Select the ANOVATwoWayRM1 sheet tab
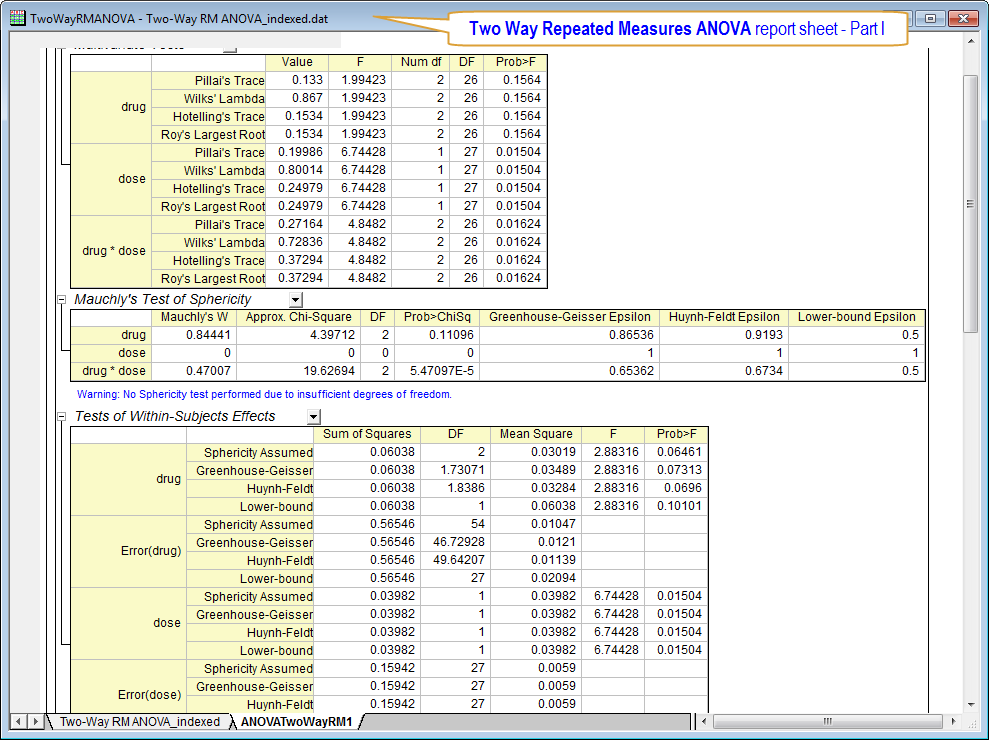 pyautogui.click(x=296, y=721)
